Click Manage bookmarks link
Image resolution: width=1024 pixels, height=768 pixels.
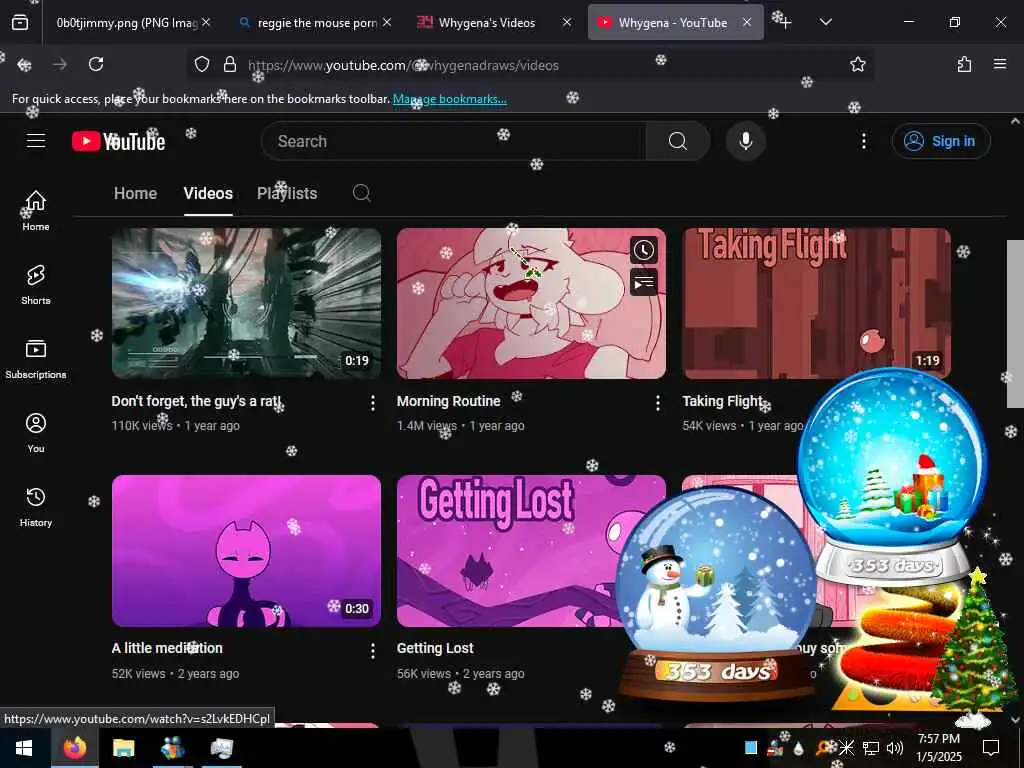pyautogui.click(x=449, y=99)
